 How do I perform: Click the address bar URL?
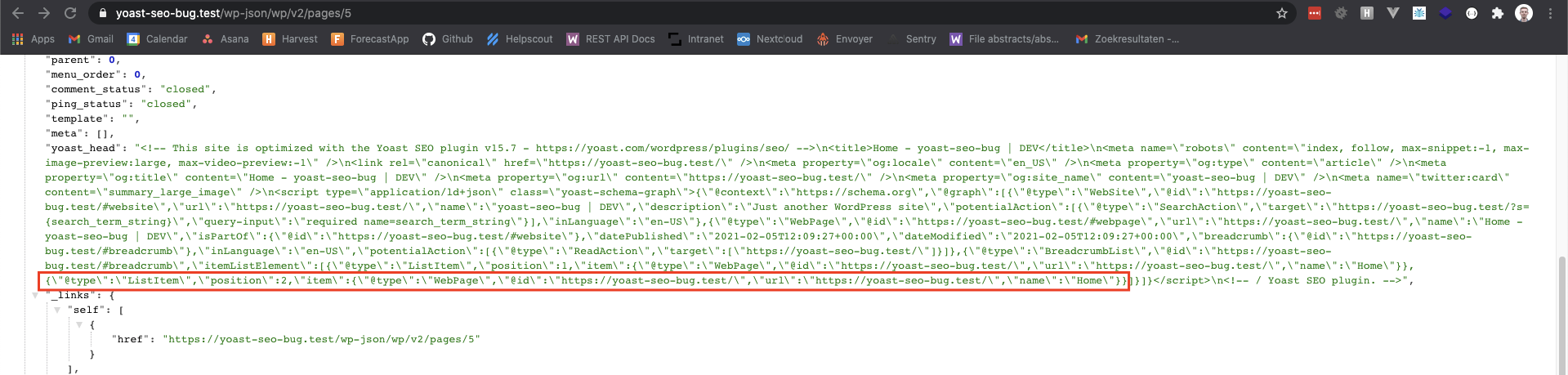[234, 13]
